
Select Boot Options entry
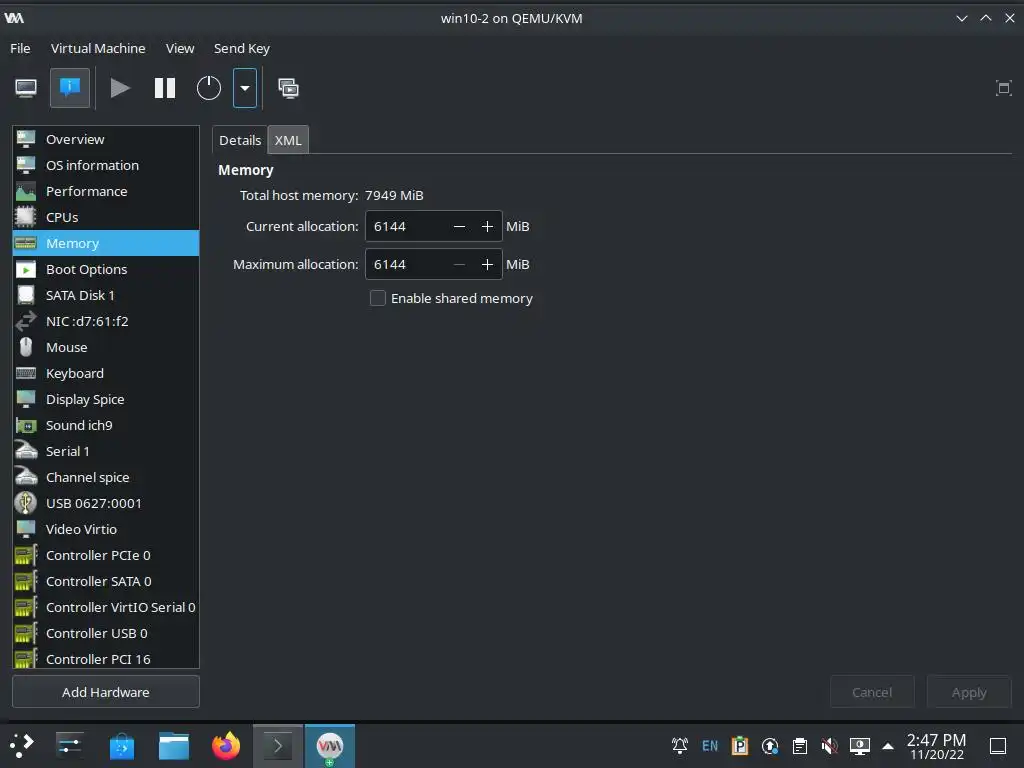pos(106,269)
